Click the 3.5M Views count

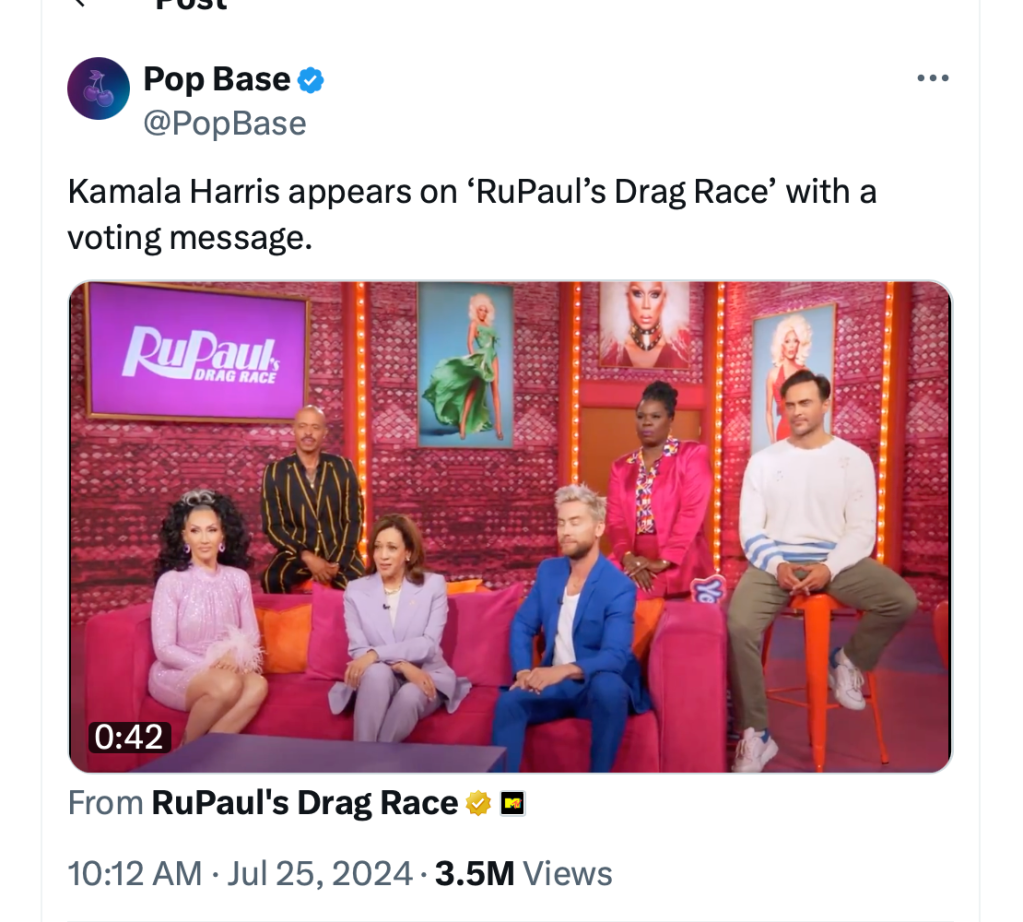[x=524, y=873]
